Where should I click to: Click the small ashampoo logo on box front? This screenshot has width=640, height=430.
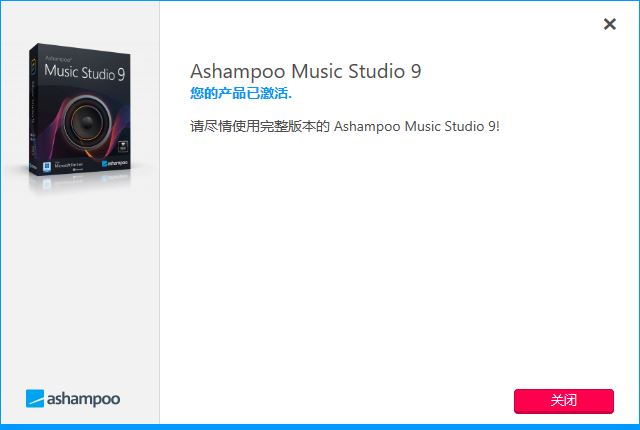coord(115,163)
